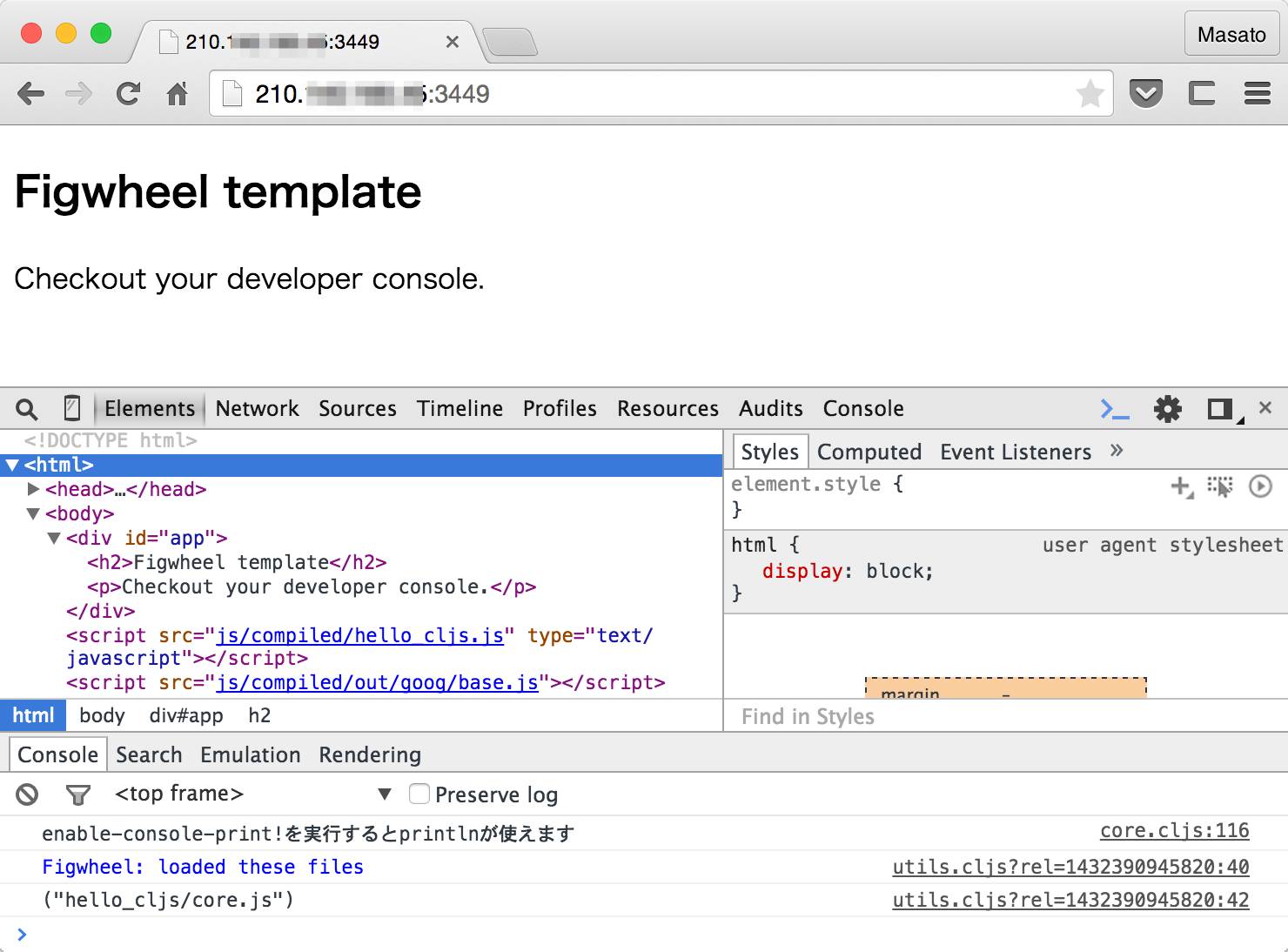Toggle the drawer console open
1288x952 pixels.
point(1115,408)
